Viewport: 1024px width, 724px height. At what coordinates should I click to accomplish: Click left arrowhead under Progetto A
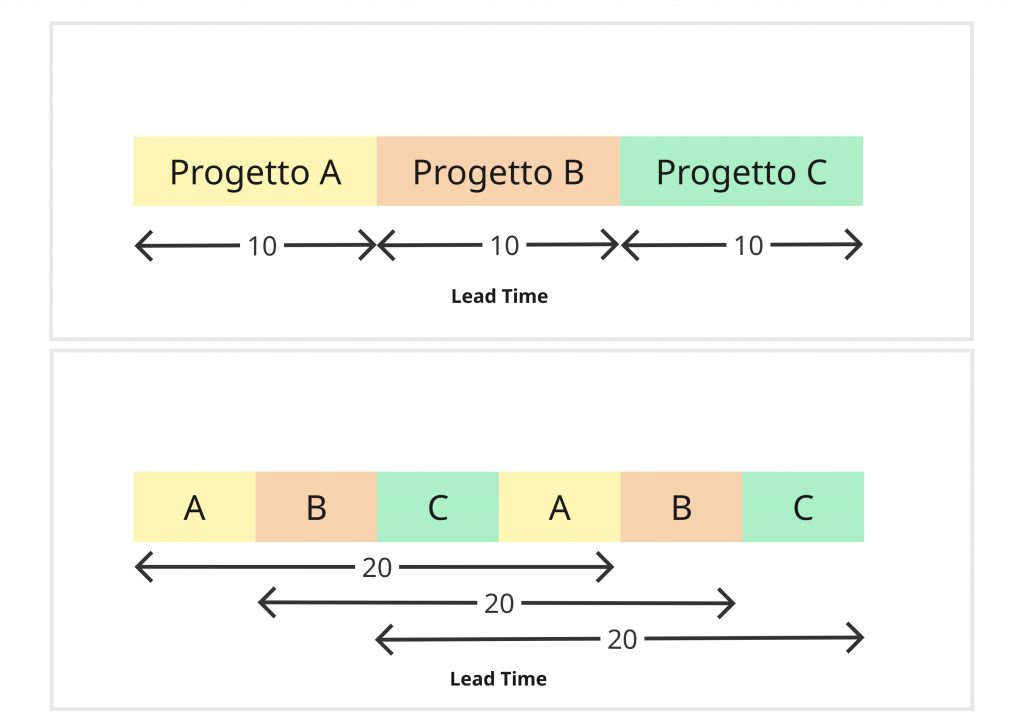click(144, 245)
